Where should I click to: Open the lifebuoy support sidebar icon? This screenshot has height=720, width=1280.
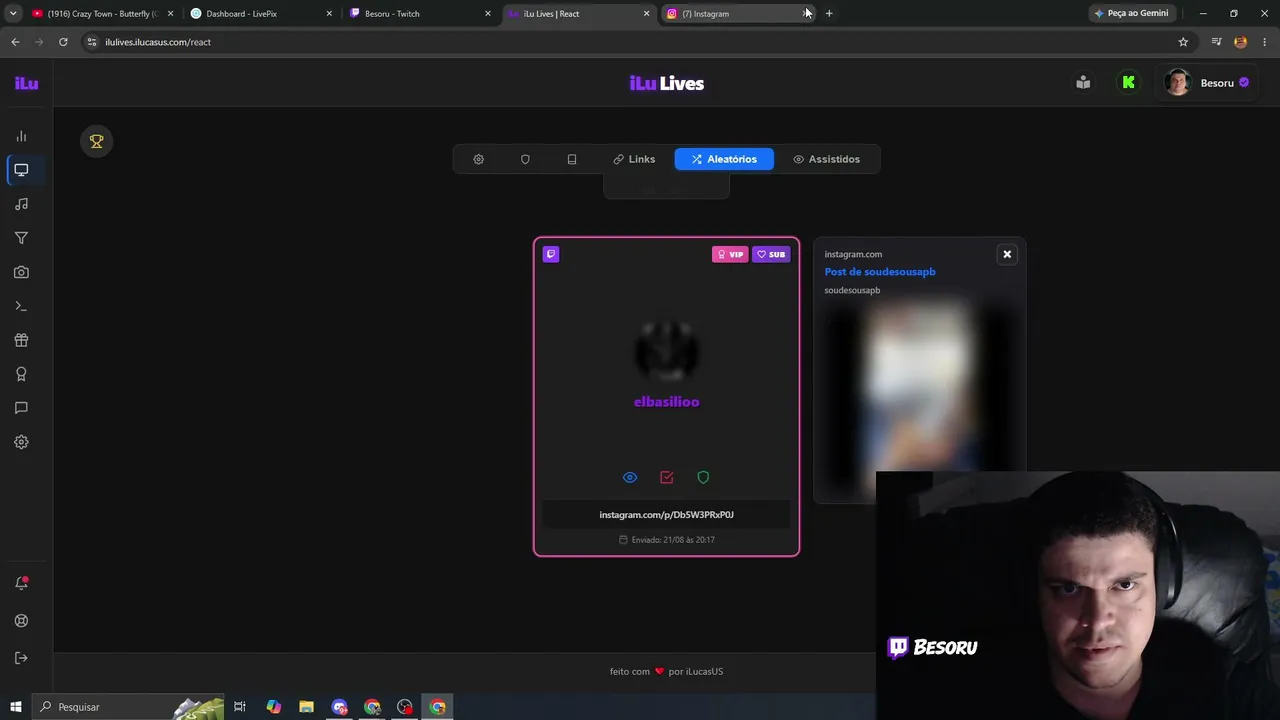click(x=21, y=621)
